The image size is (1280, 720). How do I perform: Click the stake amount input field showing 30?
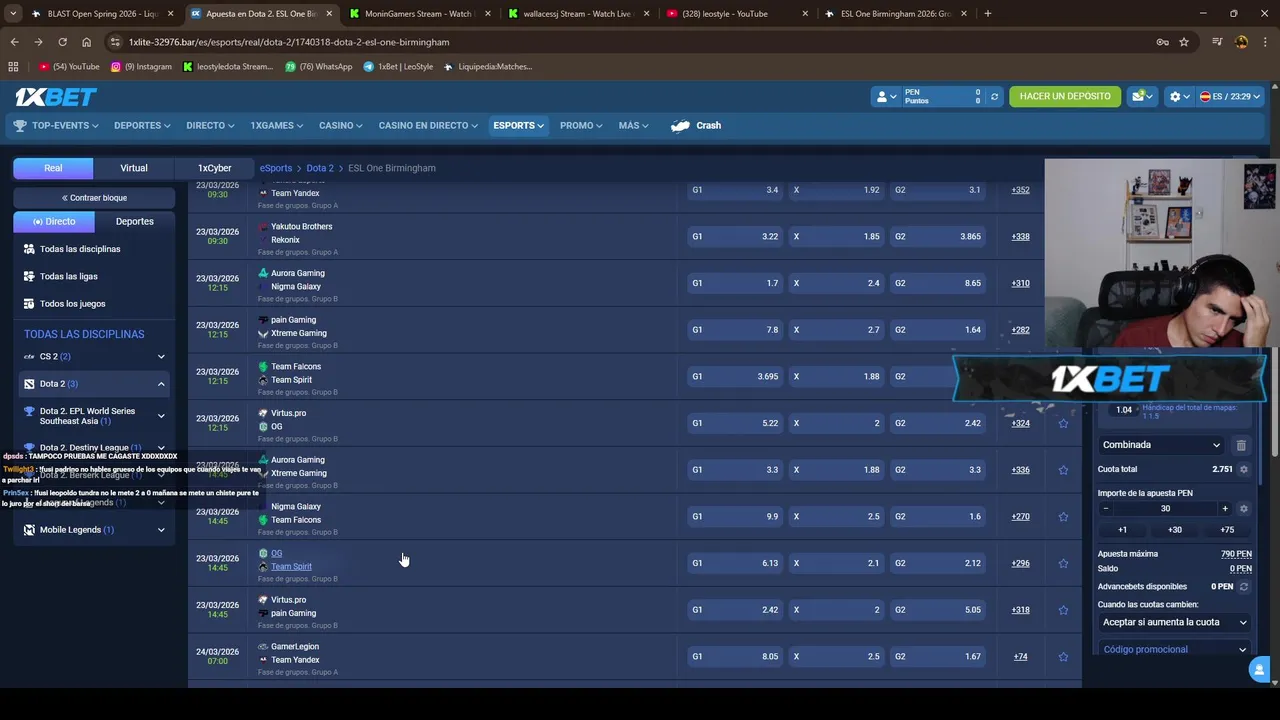pos(1165,509)
